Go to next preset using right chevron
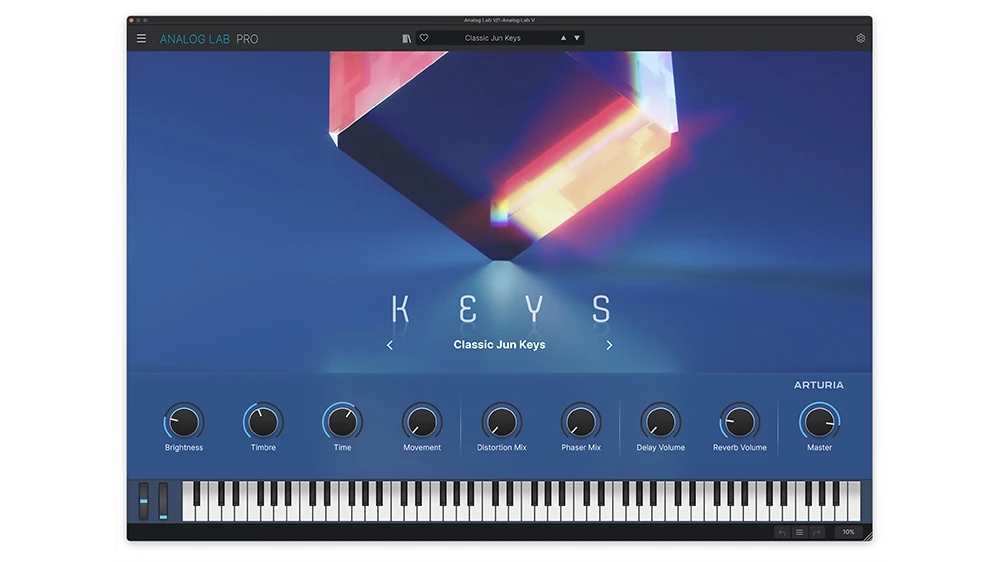 609,345
